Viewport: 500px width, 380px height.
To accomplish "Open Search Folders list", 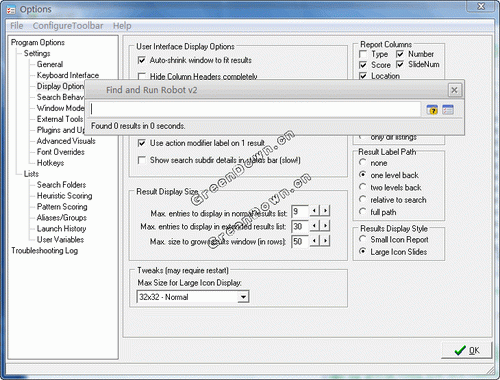I will point(61,185).
